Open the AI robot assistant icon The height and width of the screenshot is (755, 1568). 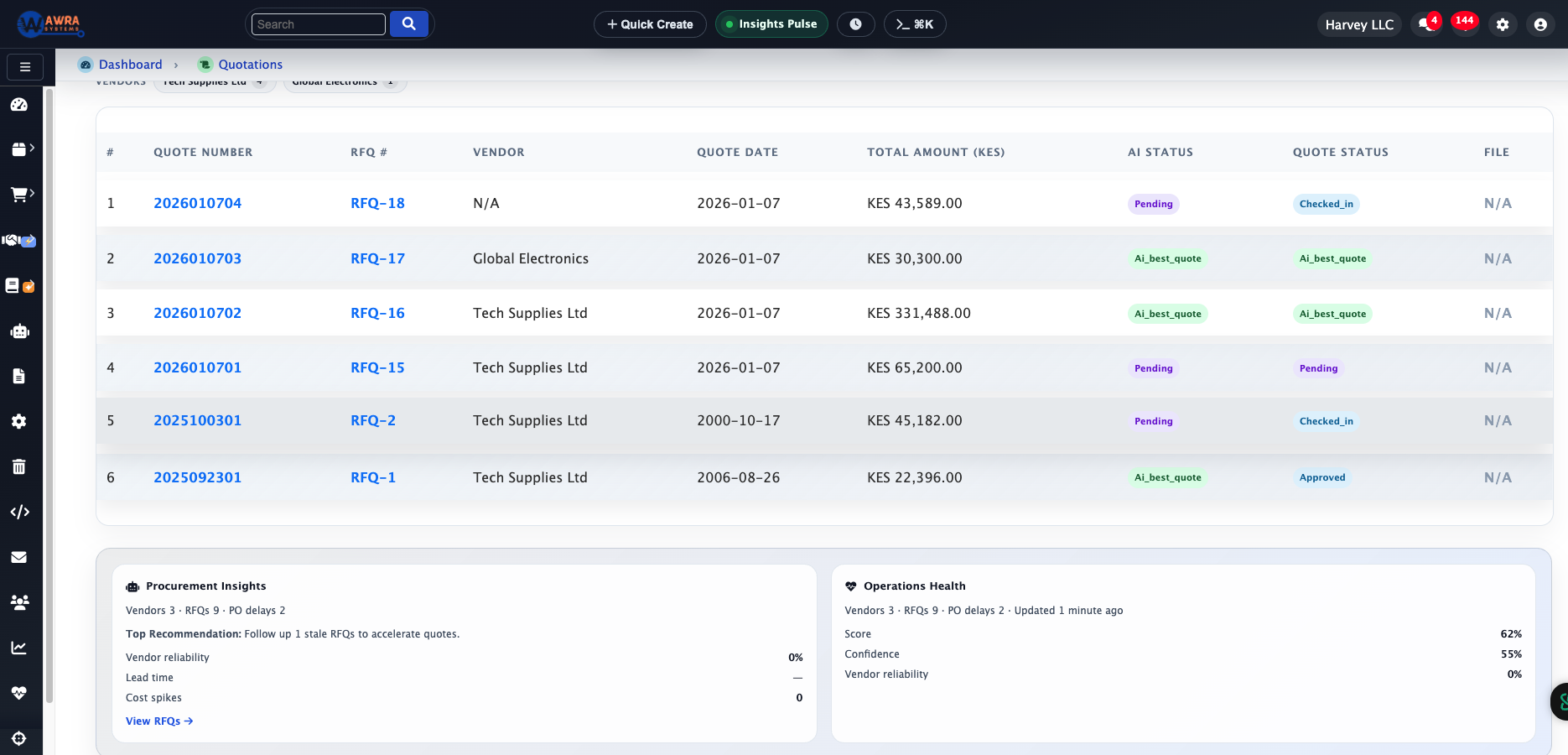point(19,331)
